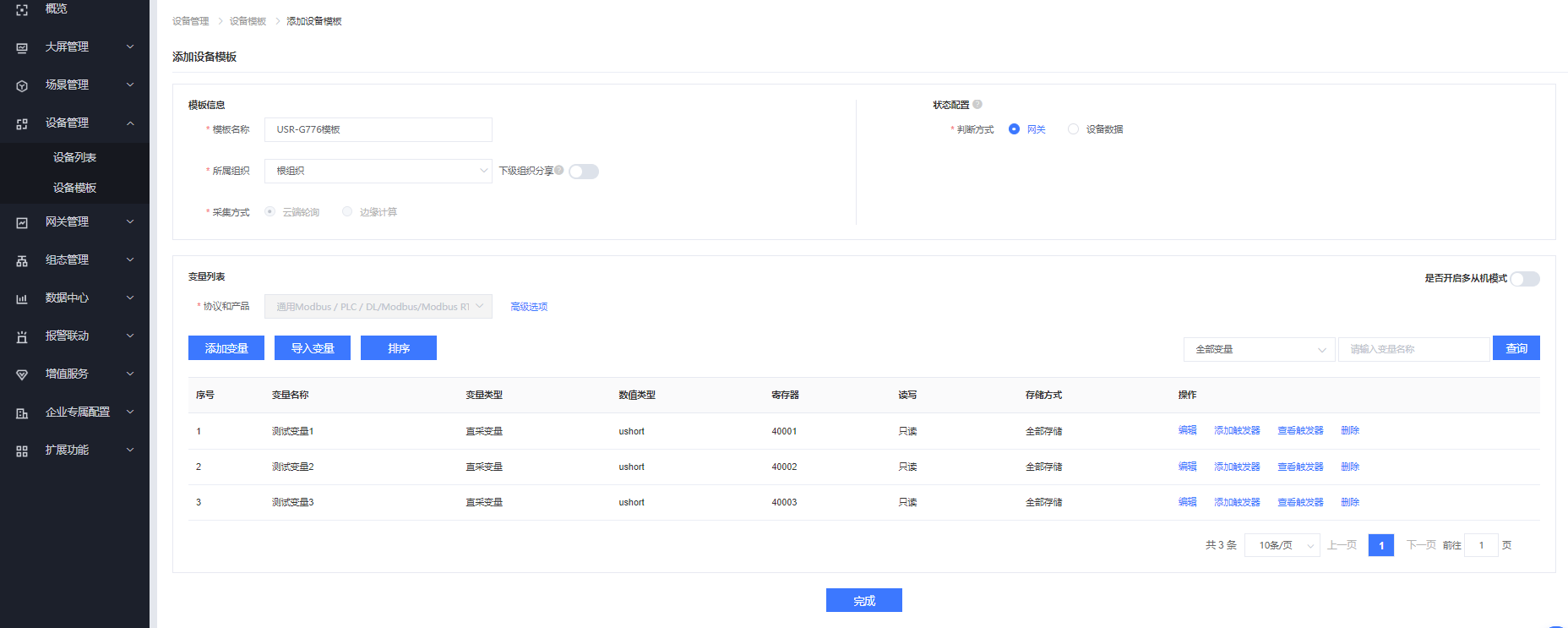Select the 设备数据 radio button
This screenshot has width=1568, height=628.
click(1074, 129)
